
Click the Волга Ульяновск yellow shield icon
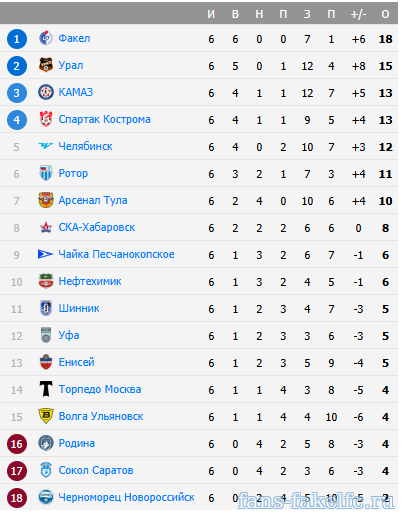[x=46, y=416]
